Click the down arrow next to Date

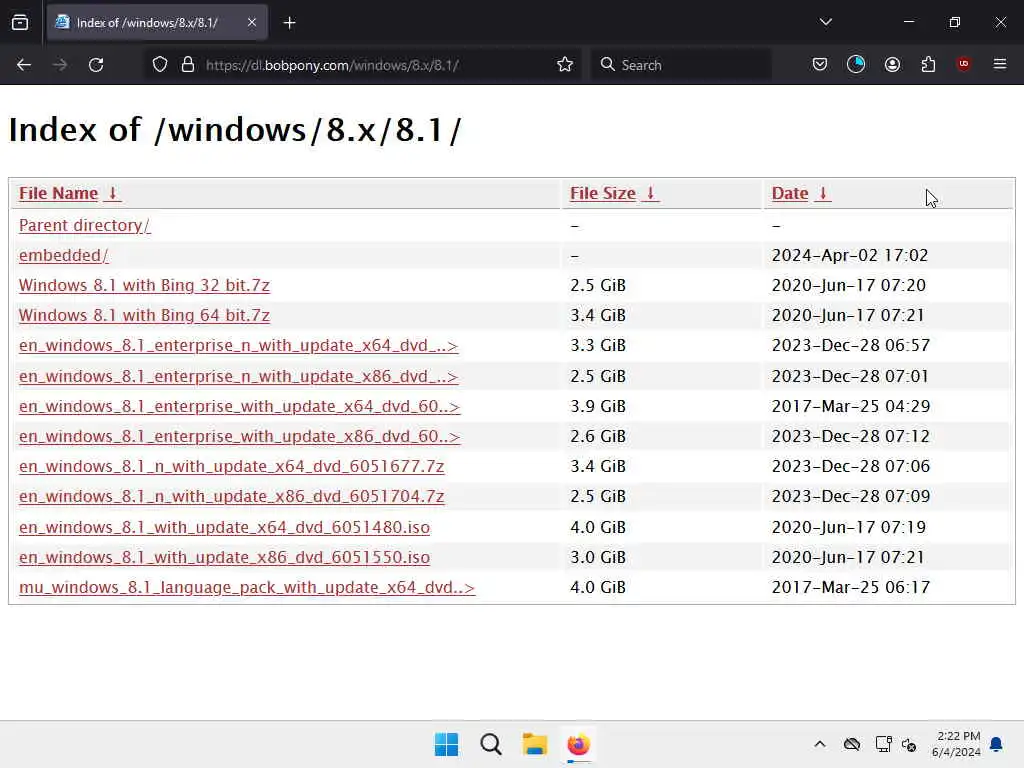(x=823, y=193)
